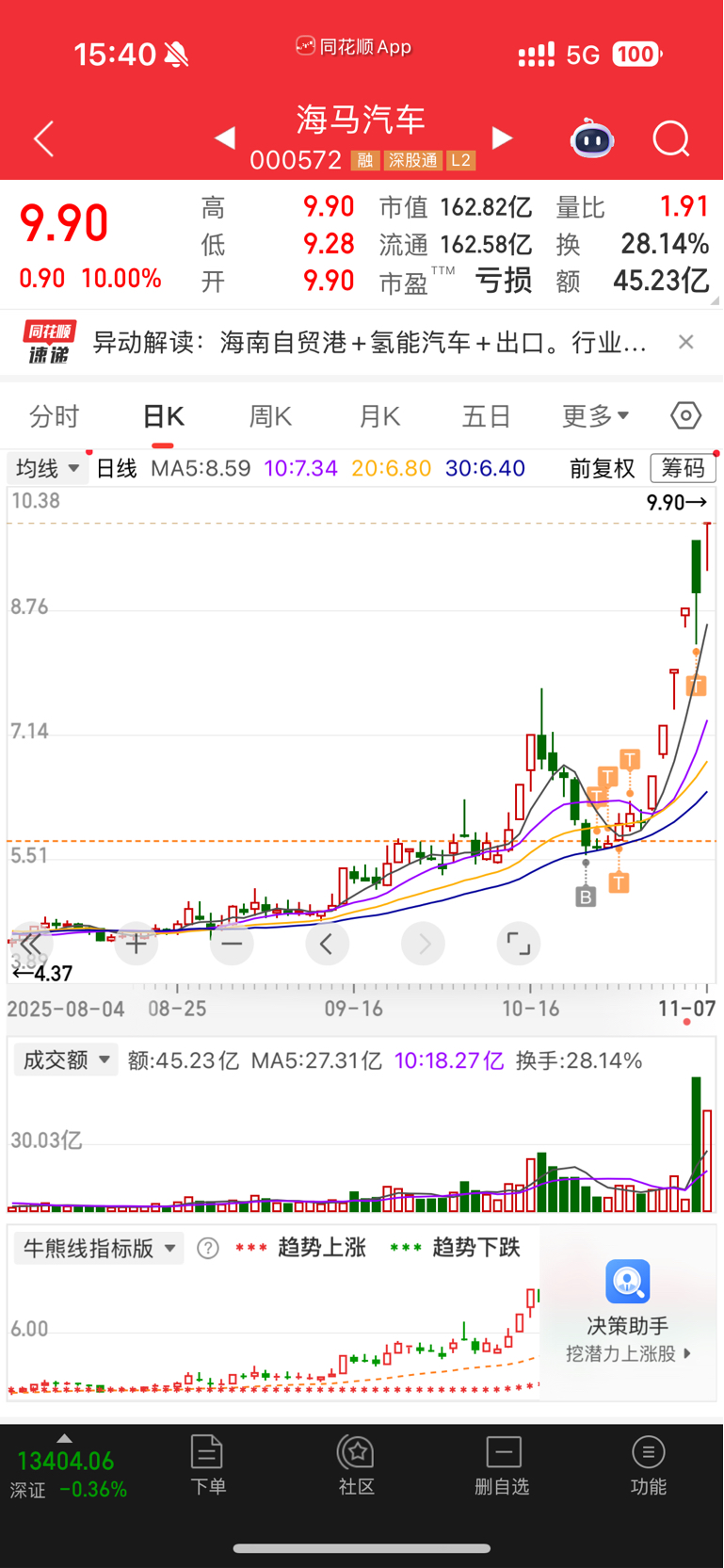Tap 删自选 to remove from watchlist
724x1568 pixels.
503,1465
